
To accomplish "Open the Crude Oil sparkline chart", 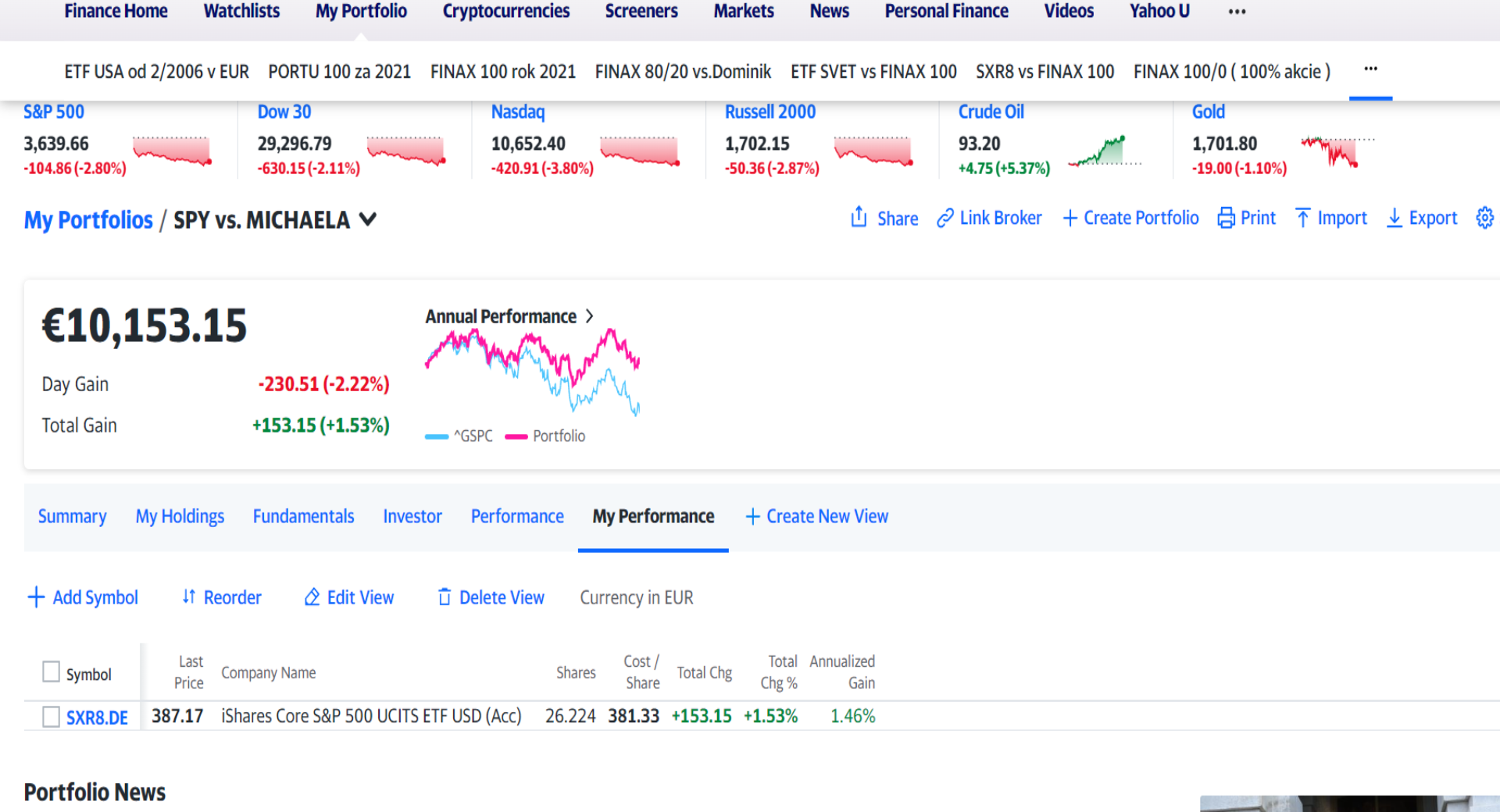I will coord(1104,151).
